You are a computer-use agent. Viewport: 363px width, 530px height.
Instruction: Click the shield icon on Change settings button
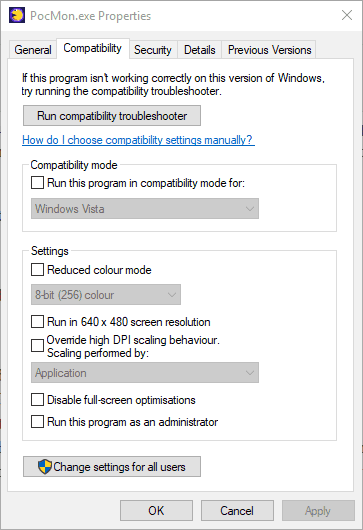click(45, 466)
